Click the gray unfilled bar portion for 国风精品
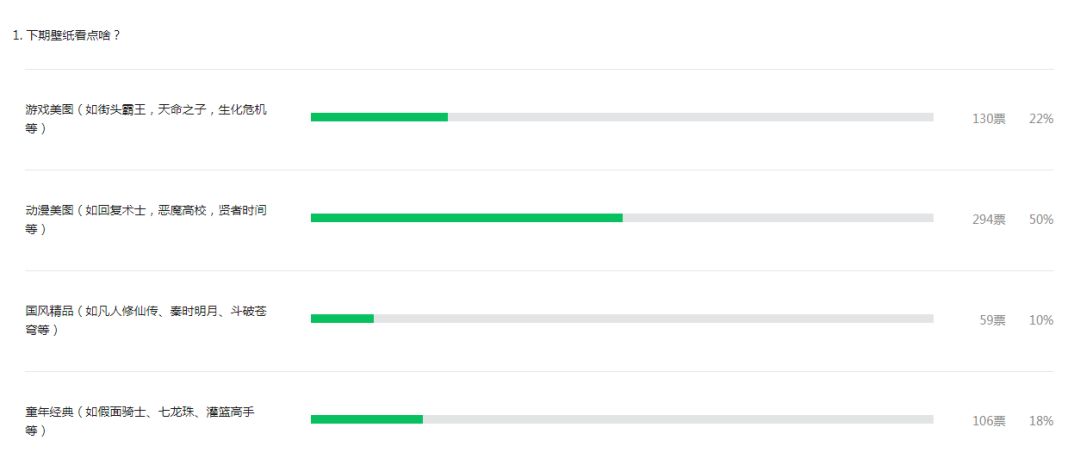Screen dimensions: 1080x471 coord(653,319)
